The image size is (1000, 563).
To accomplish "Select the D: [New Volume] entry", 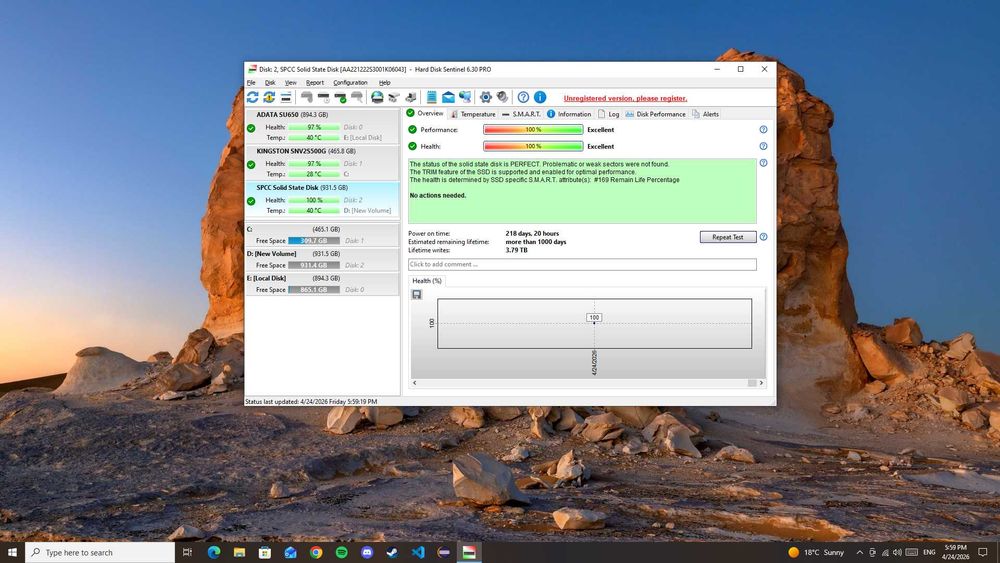I will [323, 259].
